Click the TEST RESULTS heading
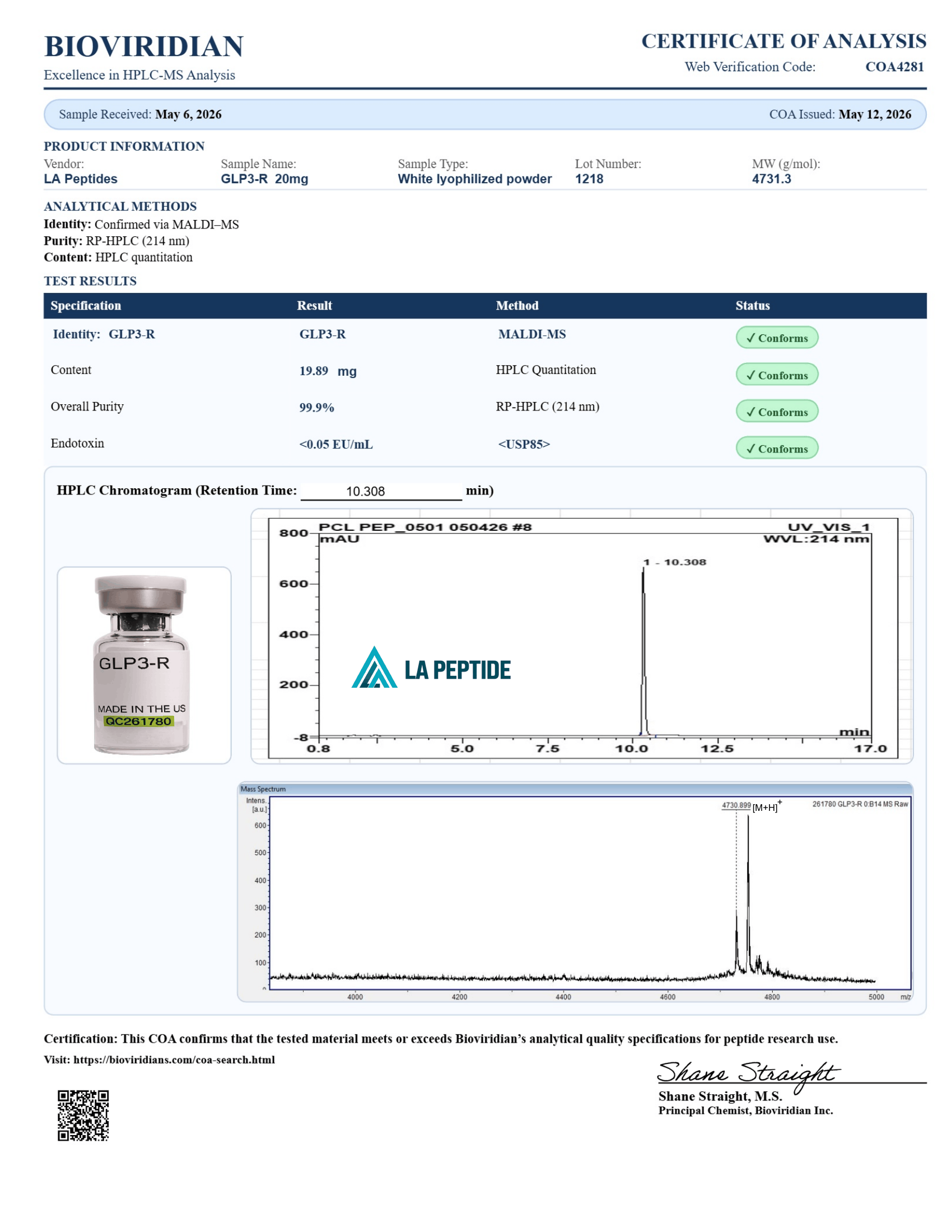The image size is (952, 1232). (x=90, y=281)
